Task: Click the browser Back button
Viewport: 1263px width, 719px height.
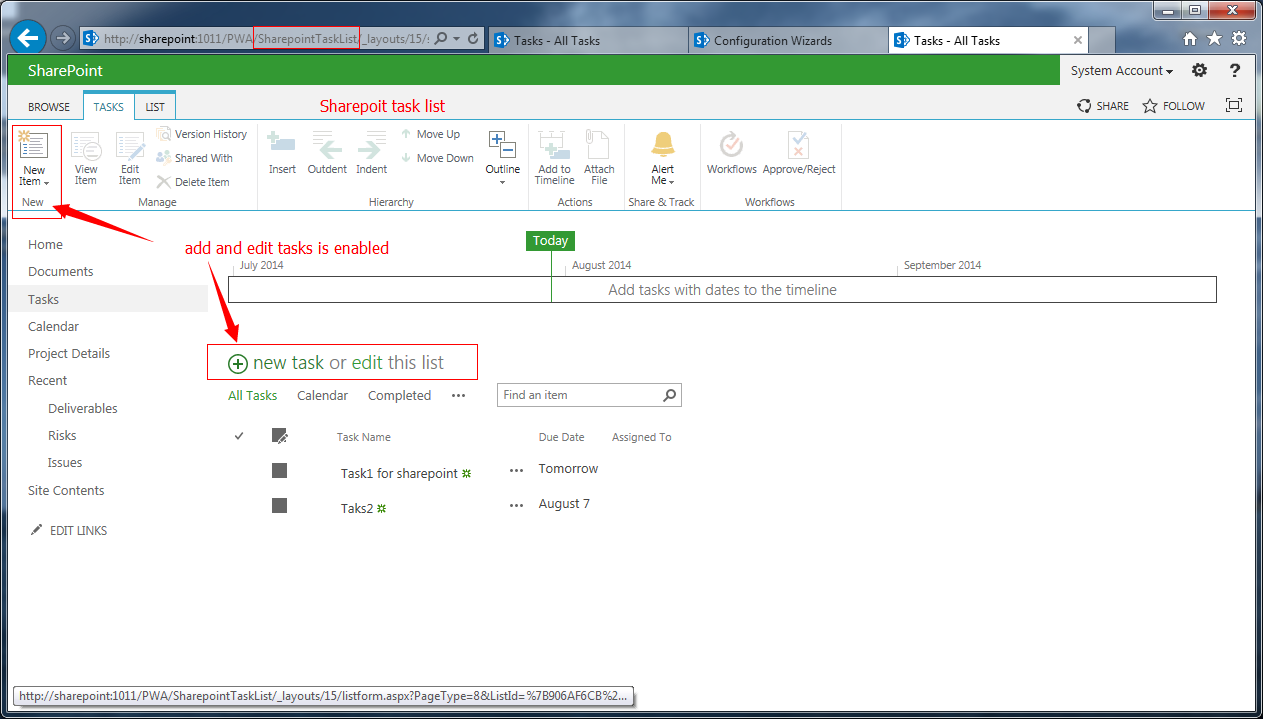Action: (x=30, y=38)
